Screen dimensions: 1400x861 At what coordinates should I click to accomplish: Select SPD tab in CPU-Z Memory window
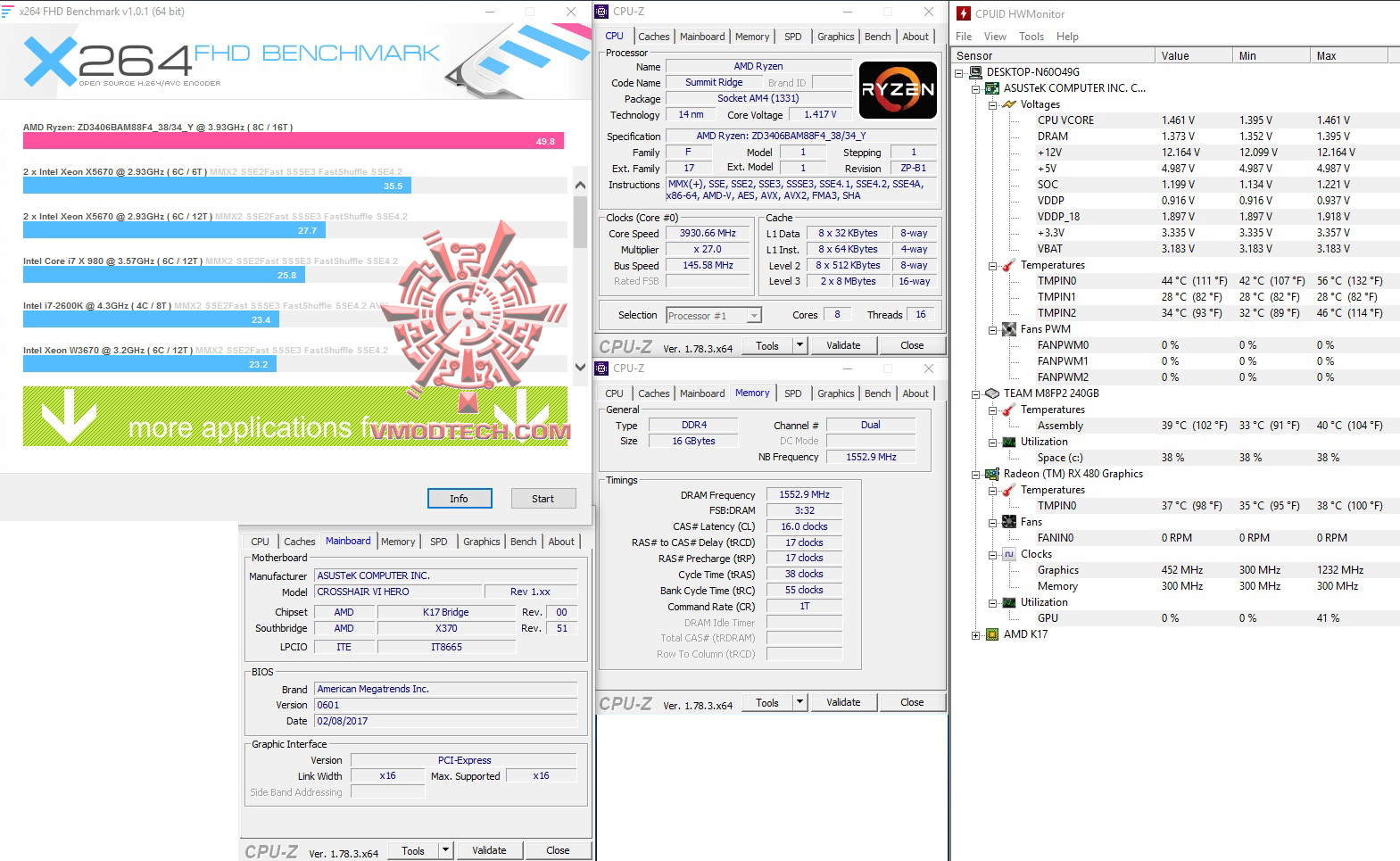[x=792, y=393]
